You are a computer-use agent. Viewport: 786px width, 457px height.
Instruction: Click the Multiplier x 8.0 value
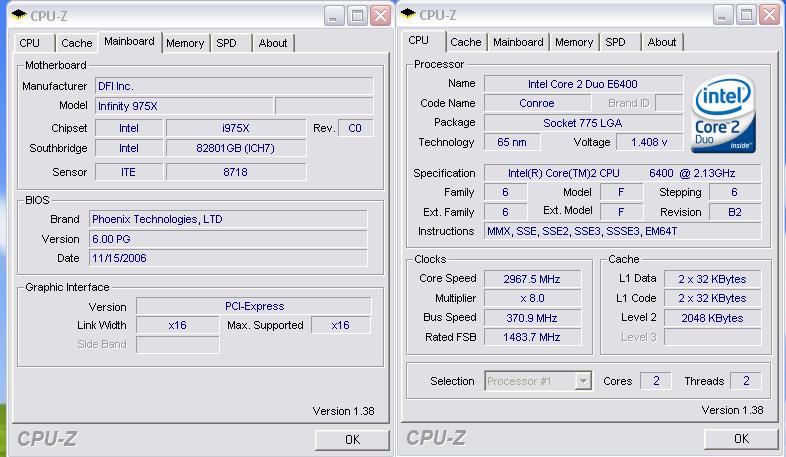tap(532, 298)
